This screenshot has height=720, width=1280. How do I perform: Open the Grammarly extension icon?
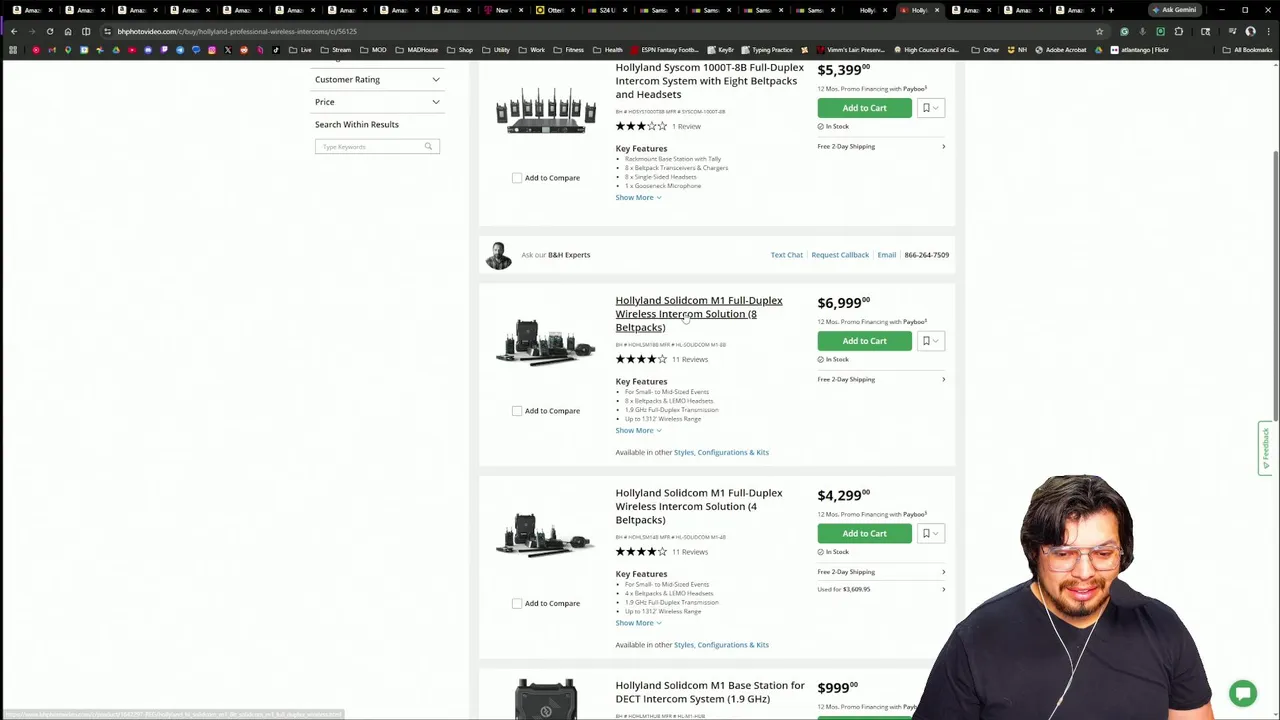click(x=1124, y=31)
